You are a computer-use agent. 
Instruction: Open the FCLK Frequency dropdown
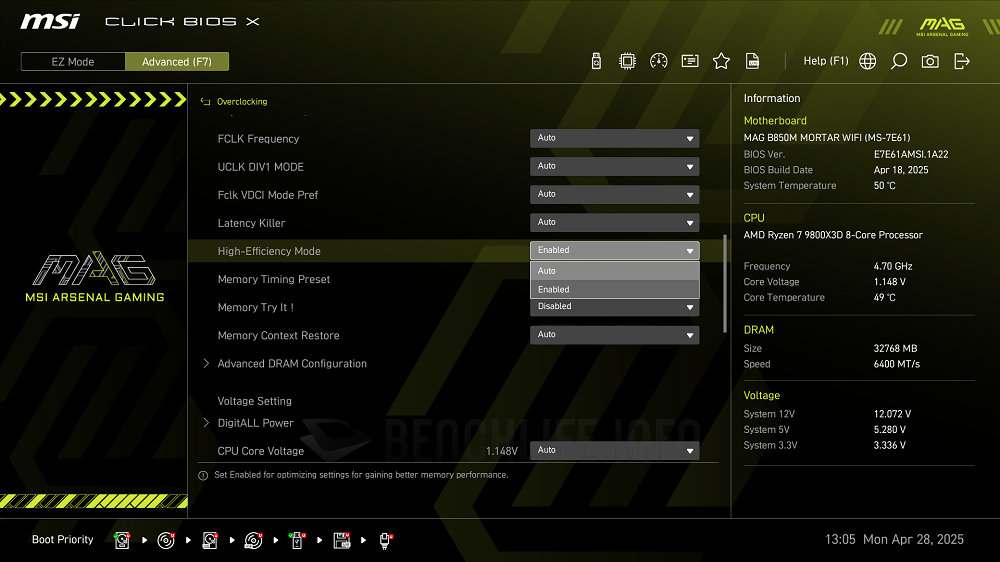[614, 138]
